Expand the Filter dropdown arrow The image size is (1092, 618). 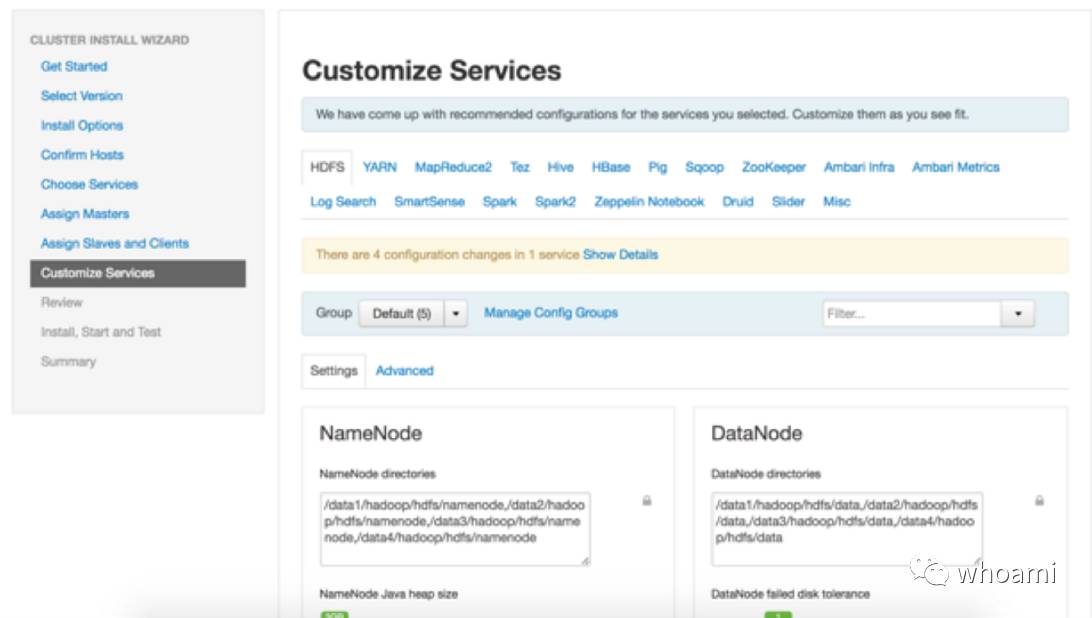(x=1018, y=313)
